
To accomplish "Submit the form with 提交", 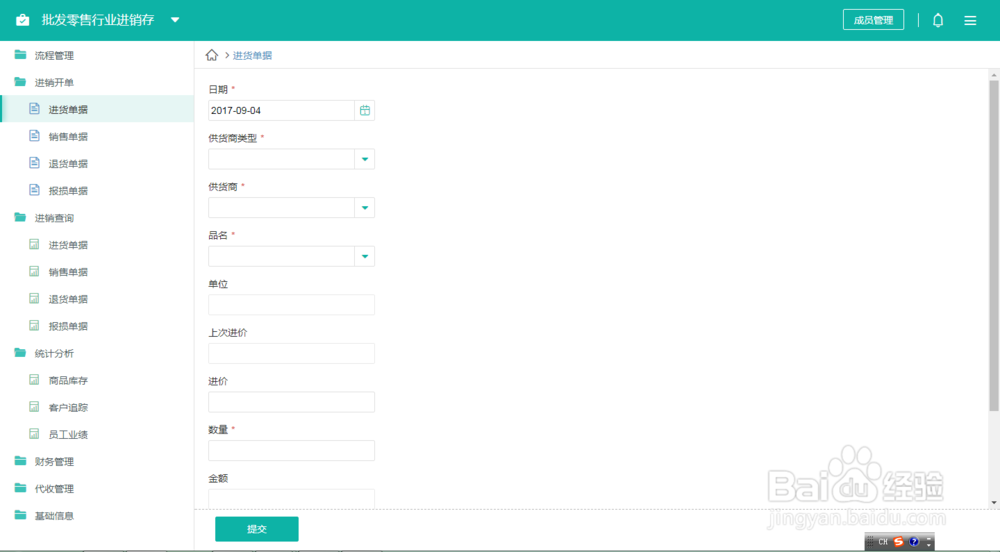I will point(256,529).
